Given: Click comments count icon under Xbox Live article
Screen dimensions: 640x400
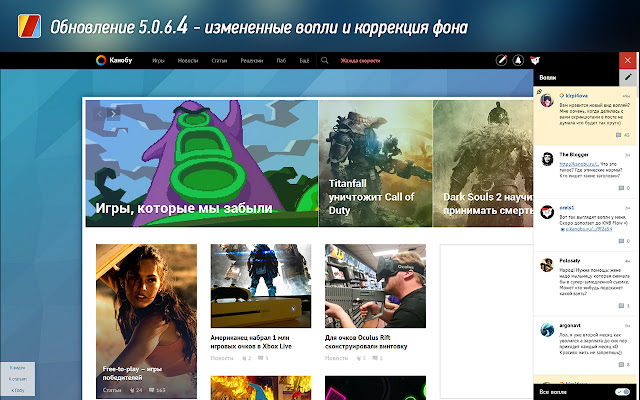Looking at the screenshot, I should click(x=260, y=358).
